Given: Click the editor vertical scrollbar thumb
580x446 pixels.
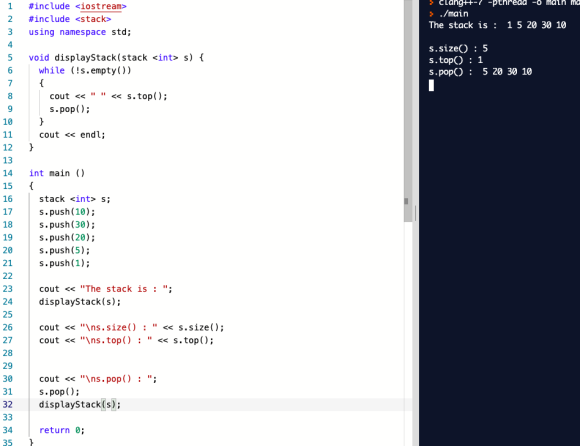Looking at the screenshot, I should [408, 111].
